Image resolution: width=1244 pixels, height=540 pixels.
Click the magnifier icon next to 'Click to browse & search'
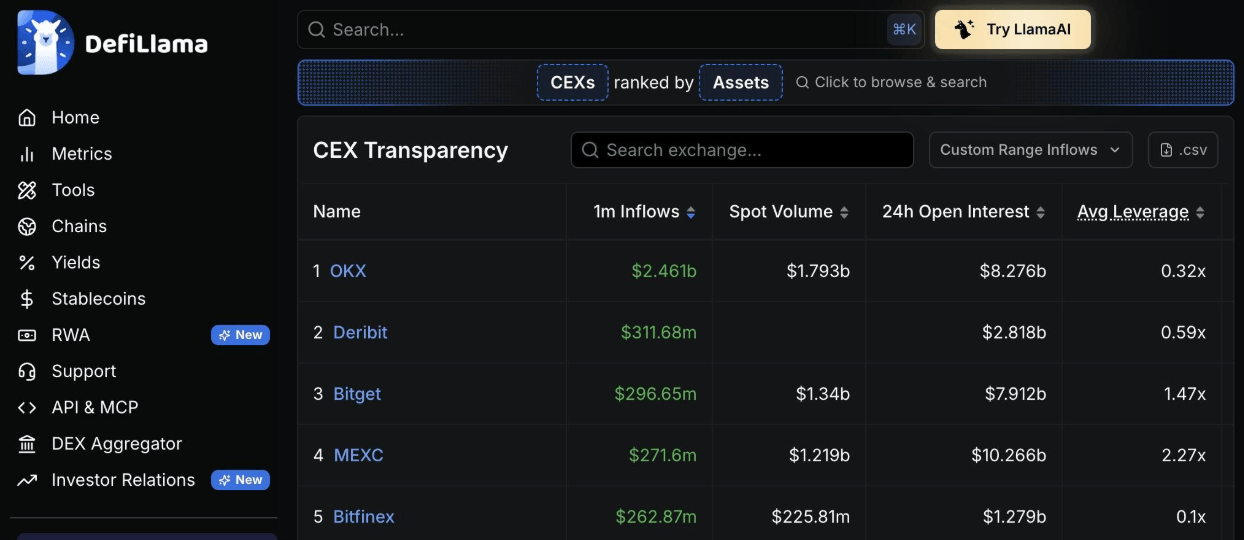click(x=802, y=82)
